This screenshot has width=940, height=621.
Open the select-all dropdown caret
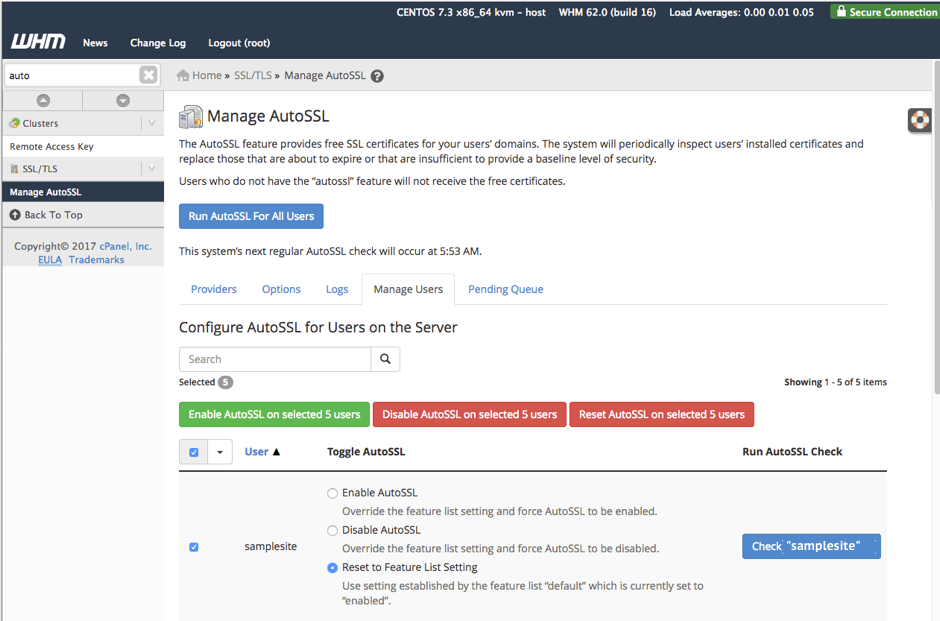[220, 452]
